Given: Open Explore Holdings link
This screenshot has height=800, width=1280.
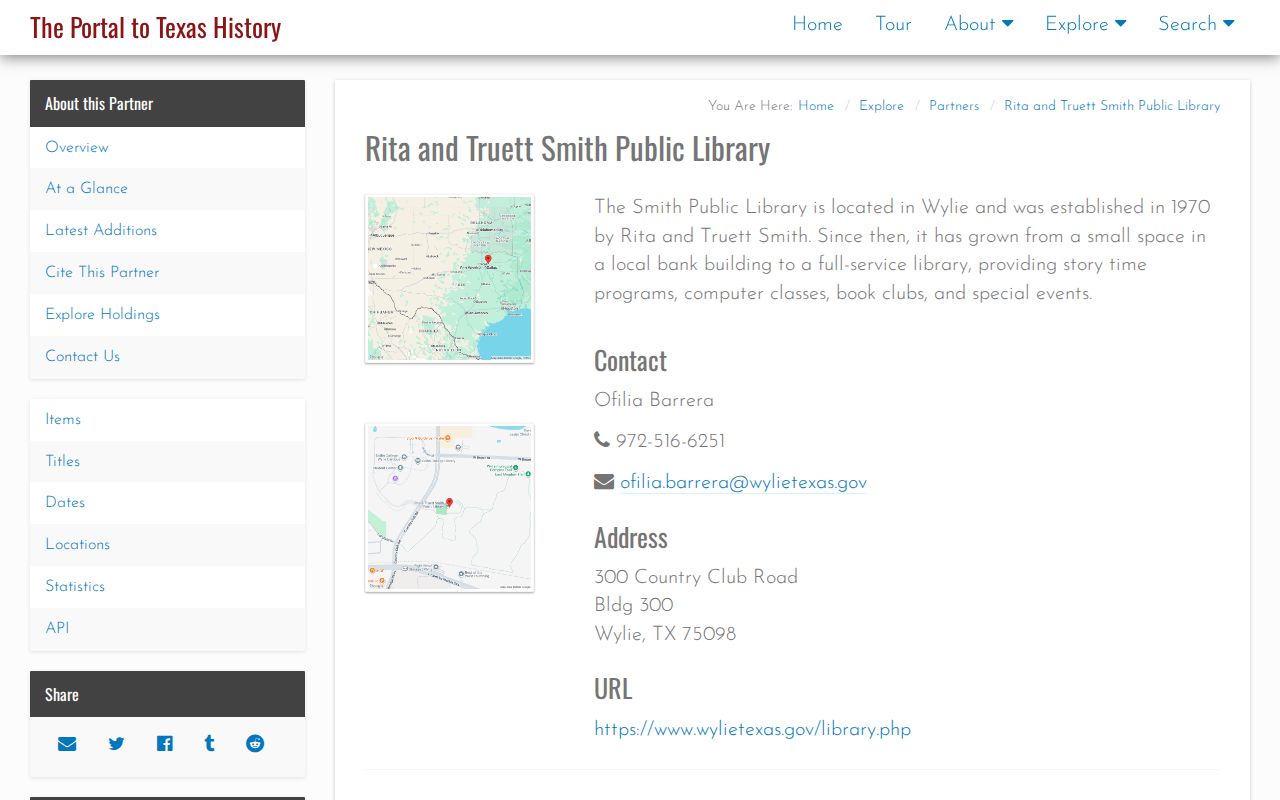Looking at the screenshot, I should point(167,314).
